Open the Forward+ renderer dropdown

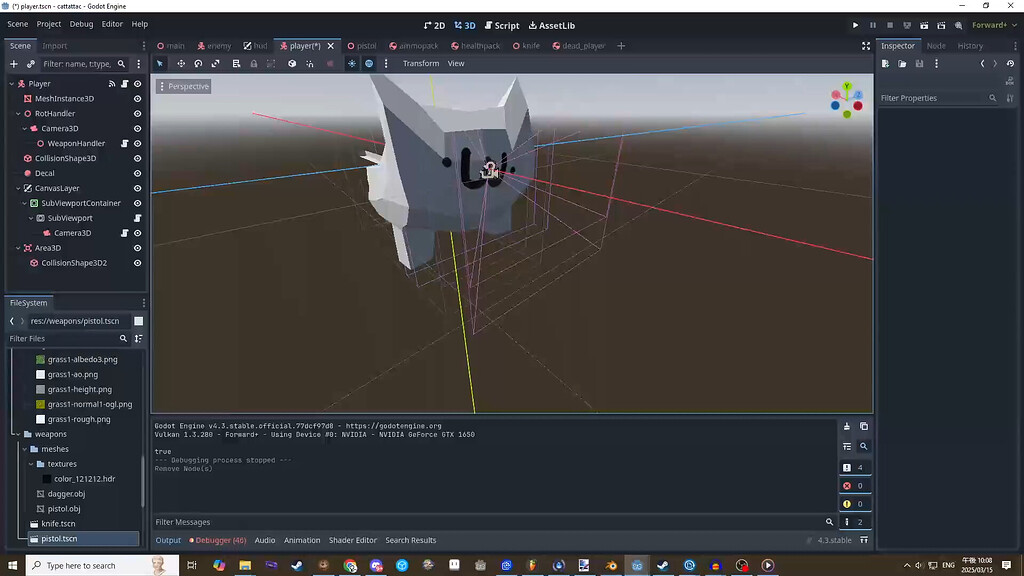click(994, 25)
